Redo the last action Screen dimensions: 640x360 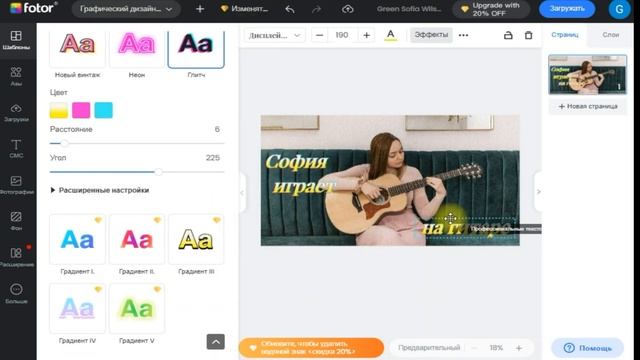tap(316, 9)
